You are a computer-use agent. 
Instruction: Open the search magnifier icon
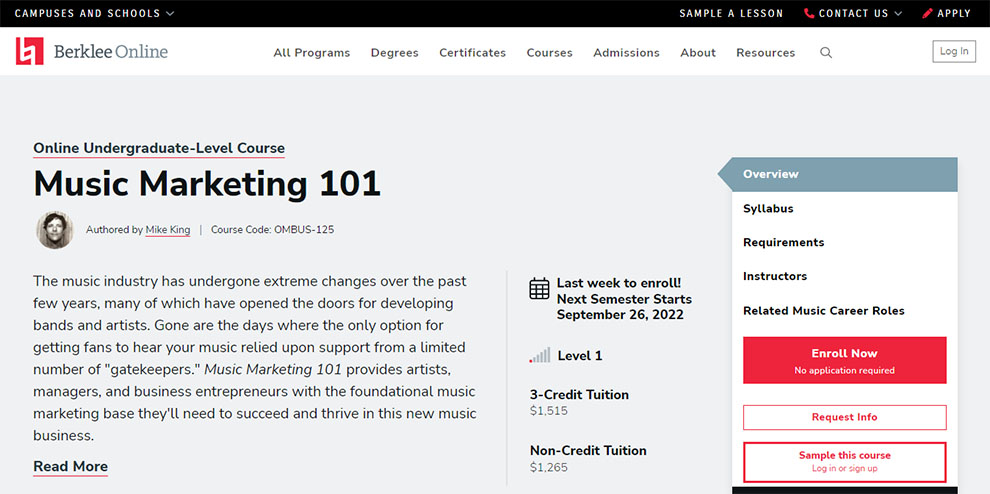point(826,52)
